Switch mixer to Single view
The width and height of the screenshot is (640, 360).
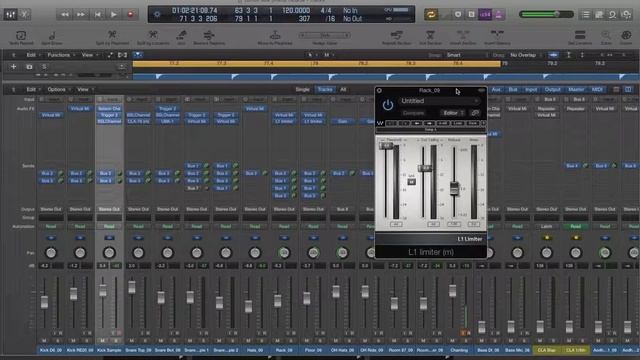pyautogui.click(x=302, y=89)
